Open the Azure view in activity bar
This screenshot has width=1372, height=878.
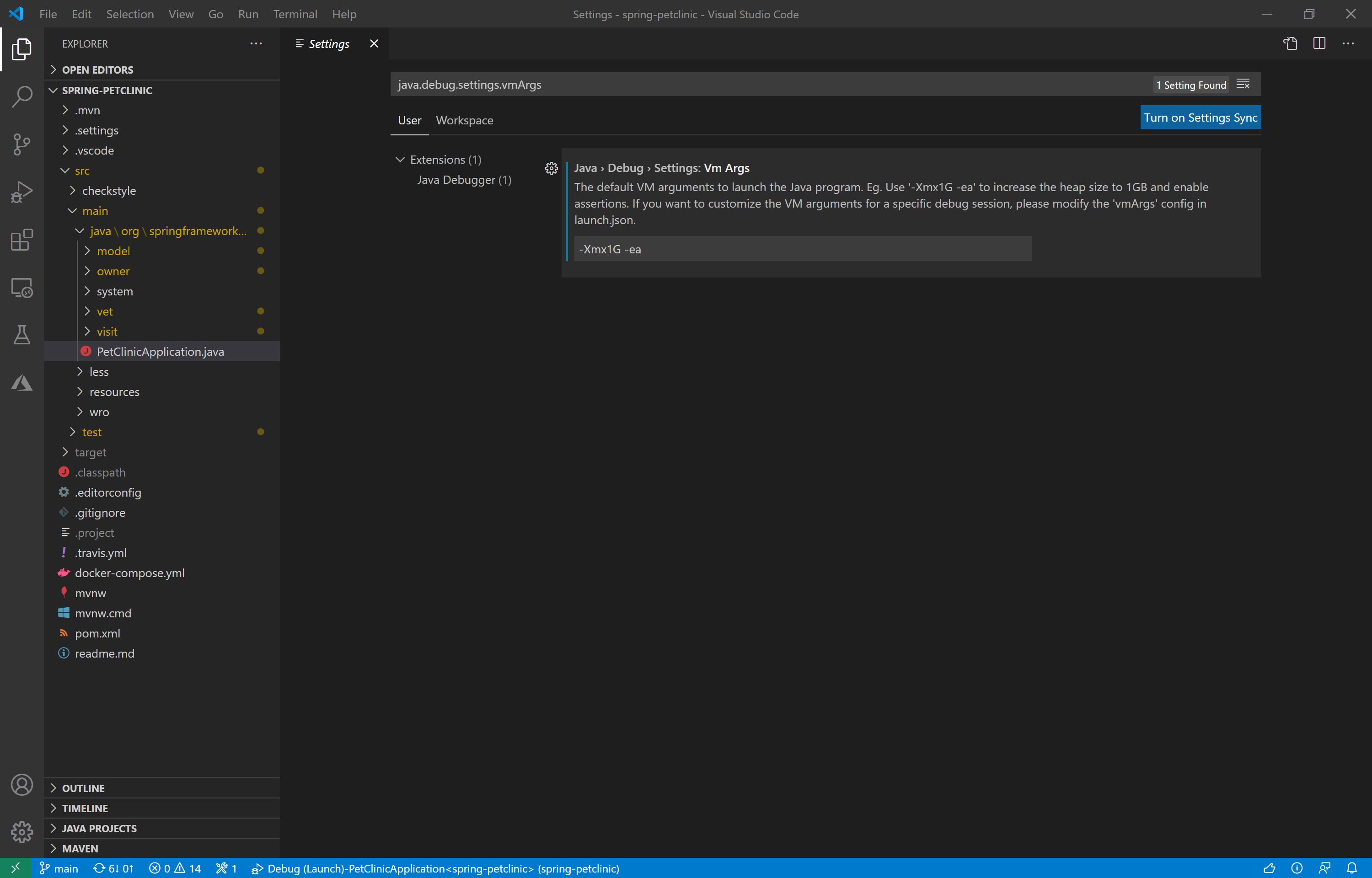click(x=21, y=383)
